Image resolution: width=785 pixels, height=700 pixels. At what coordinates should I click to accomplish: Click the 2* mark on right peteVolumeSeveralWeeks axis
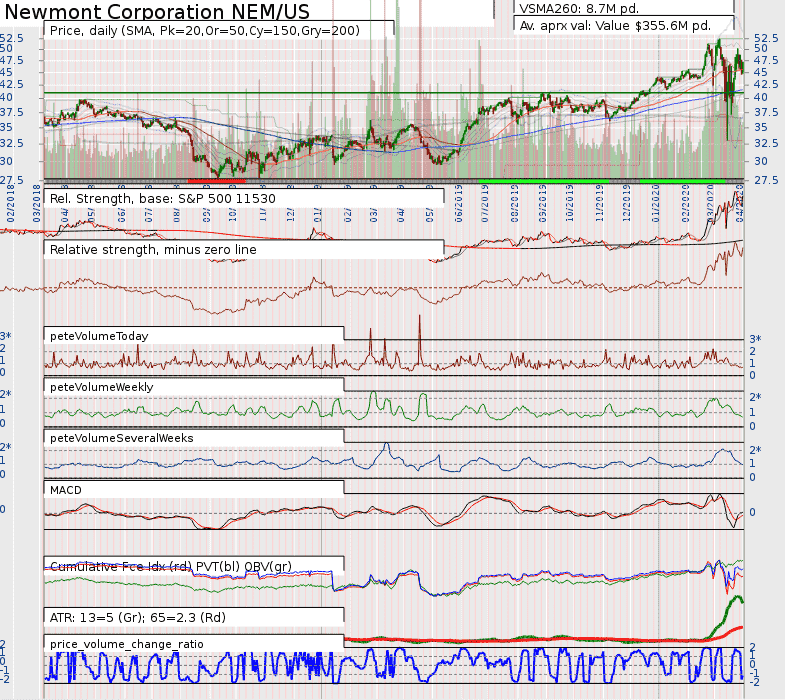(755, 450)
